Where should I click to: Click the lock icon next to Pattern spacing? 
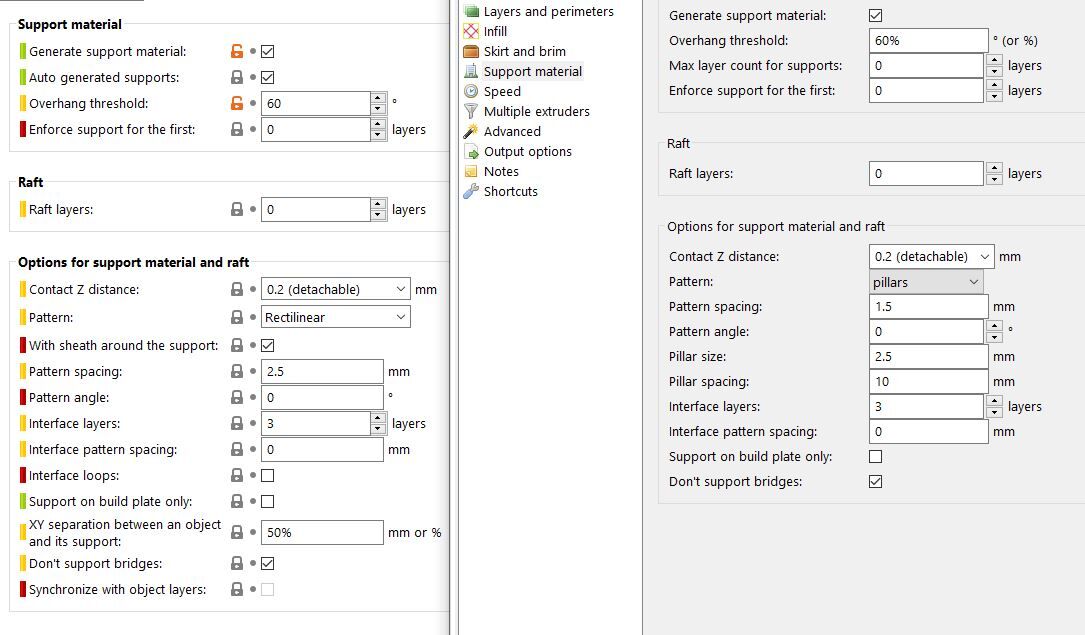(237, 371)
